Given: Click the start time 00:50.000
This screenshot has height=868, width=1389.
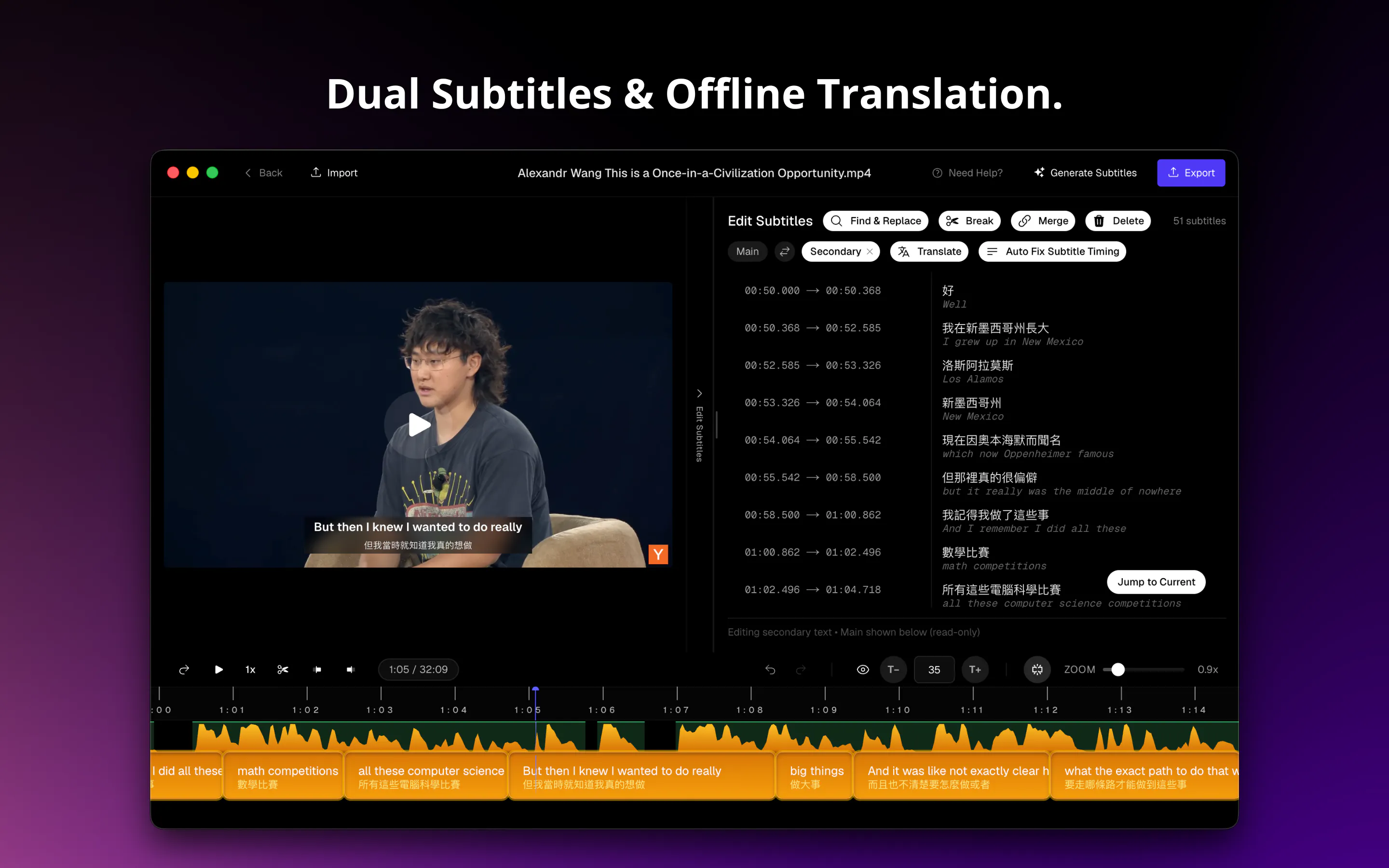Looking at the screenshot, I should 772,290.
